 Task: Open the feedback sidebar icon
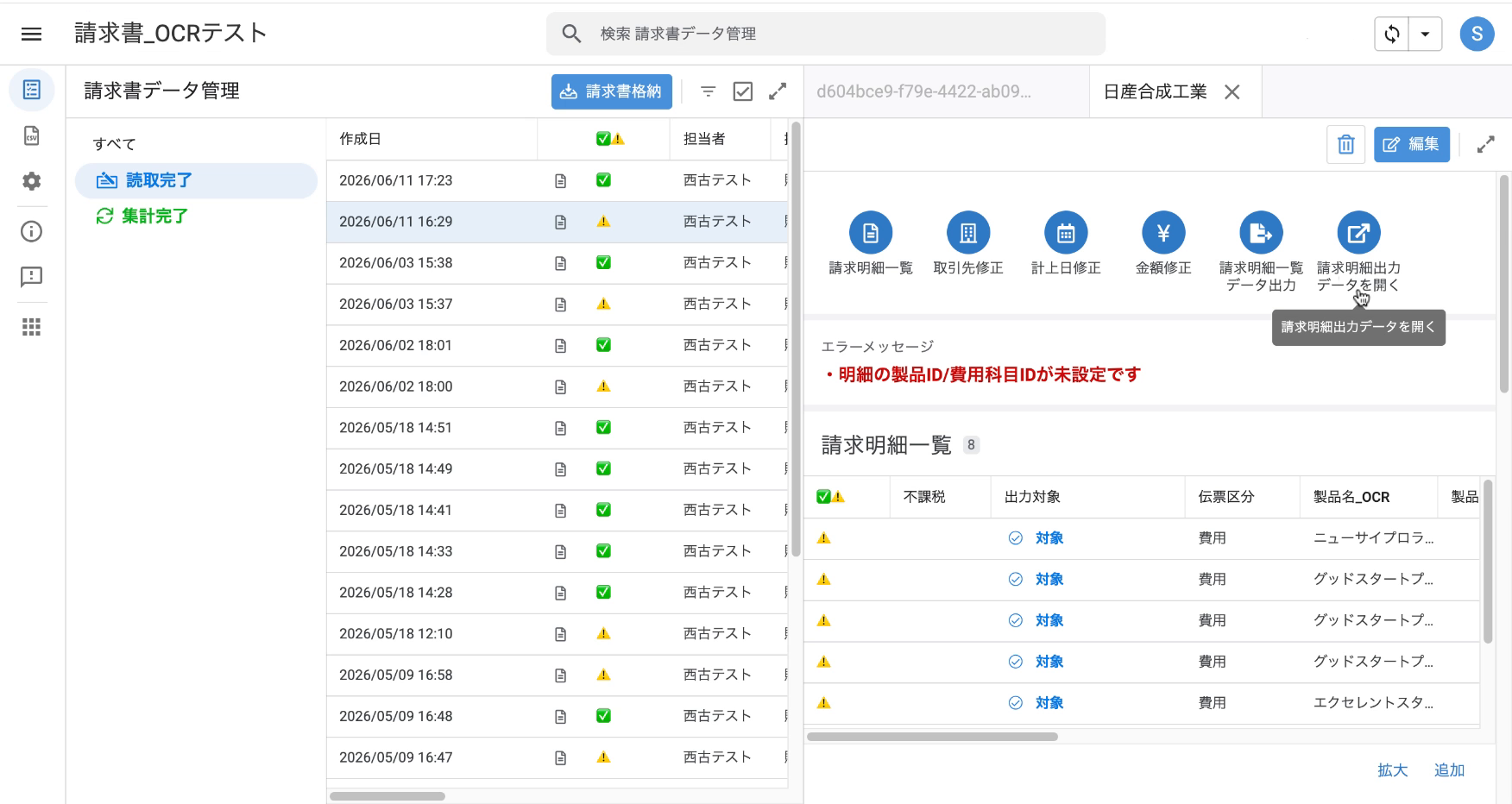tap(32, 277)
